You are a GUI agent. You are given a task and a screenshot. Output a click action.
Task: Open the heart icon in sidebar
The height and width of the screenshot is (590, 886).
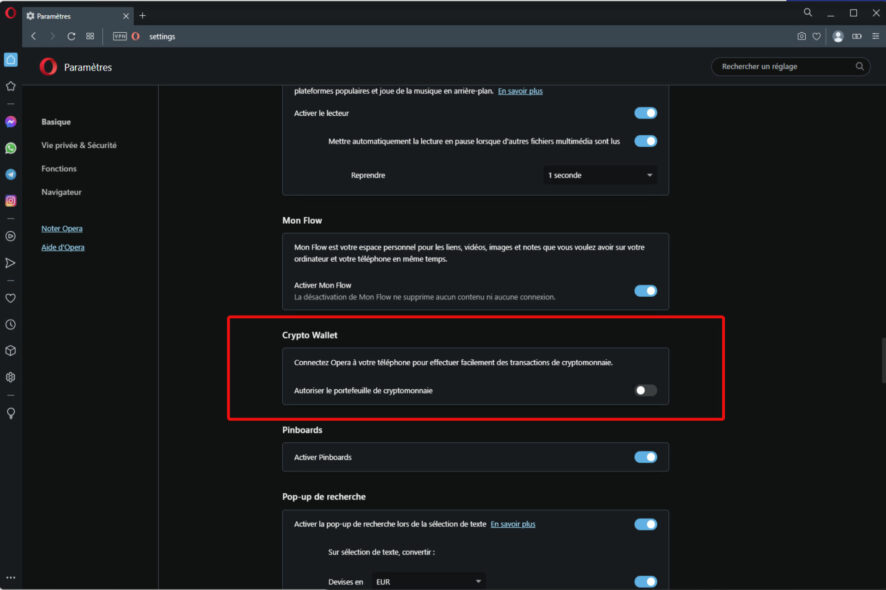[x=11, y=298]
